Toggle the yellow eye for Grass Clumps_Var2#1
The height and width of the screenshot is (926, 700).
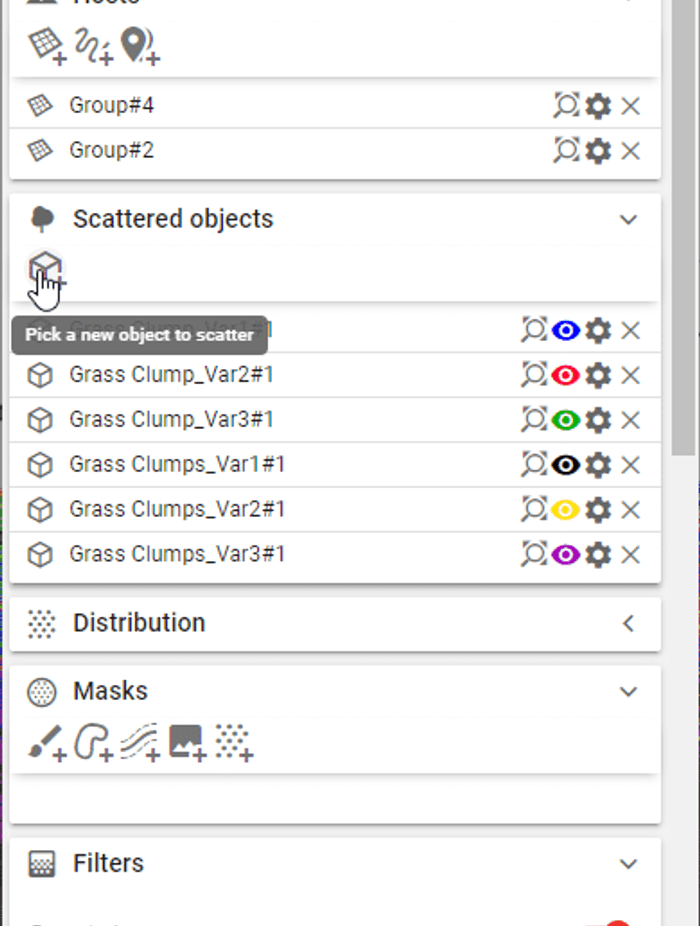click(566, 509)
